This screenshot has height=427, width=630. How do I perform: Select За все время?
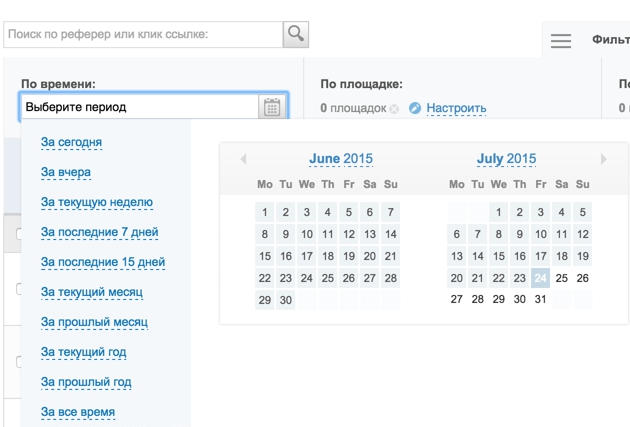pyautogui.click(x=78, y=412)
